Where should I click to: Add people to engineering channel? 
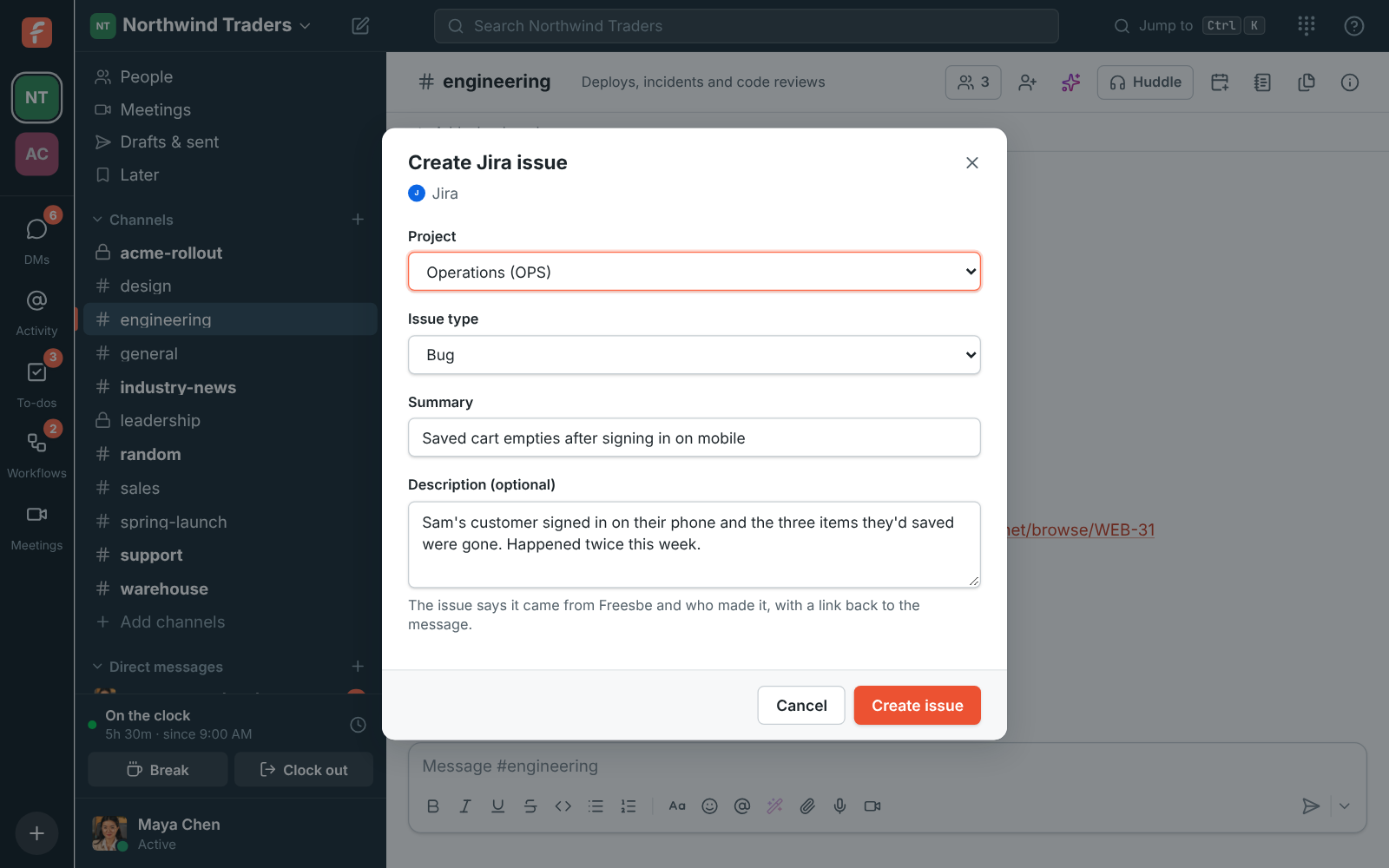[1028, 82]
